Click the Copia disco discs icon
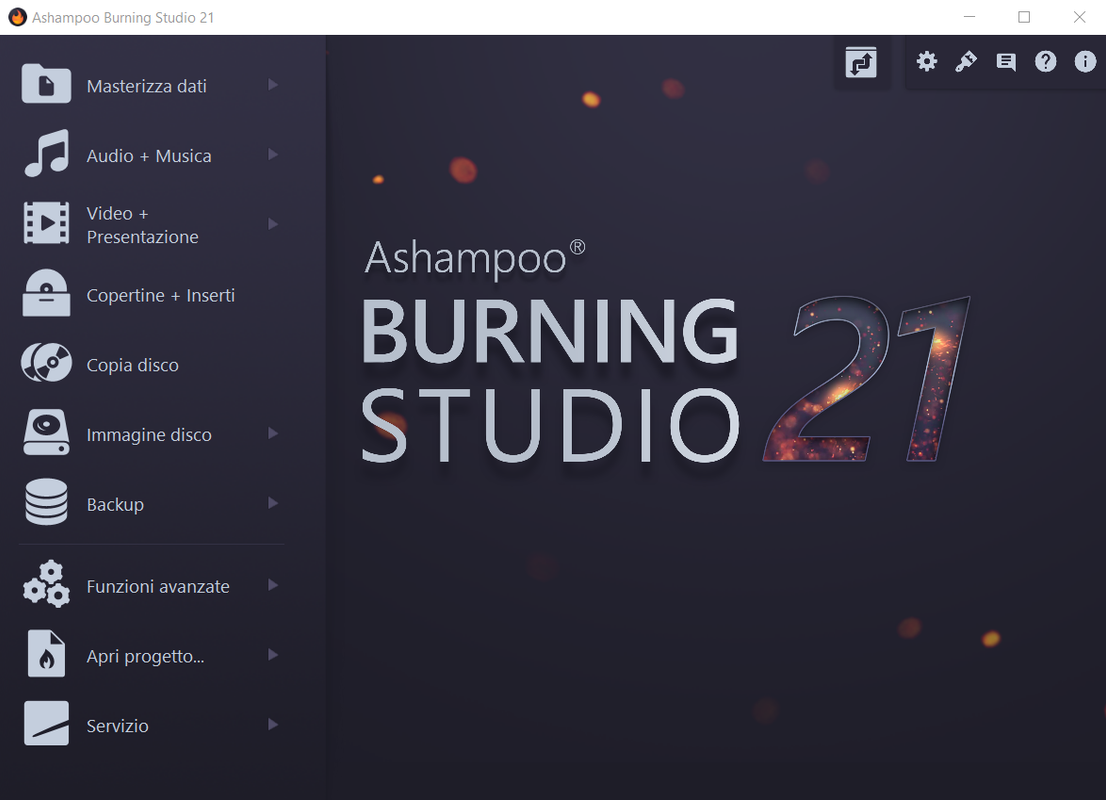The height and width of the screenshot is (800, 1106). 47,363
